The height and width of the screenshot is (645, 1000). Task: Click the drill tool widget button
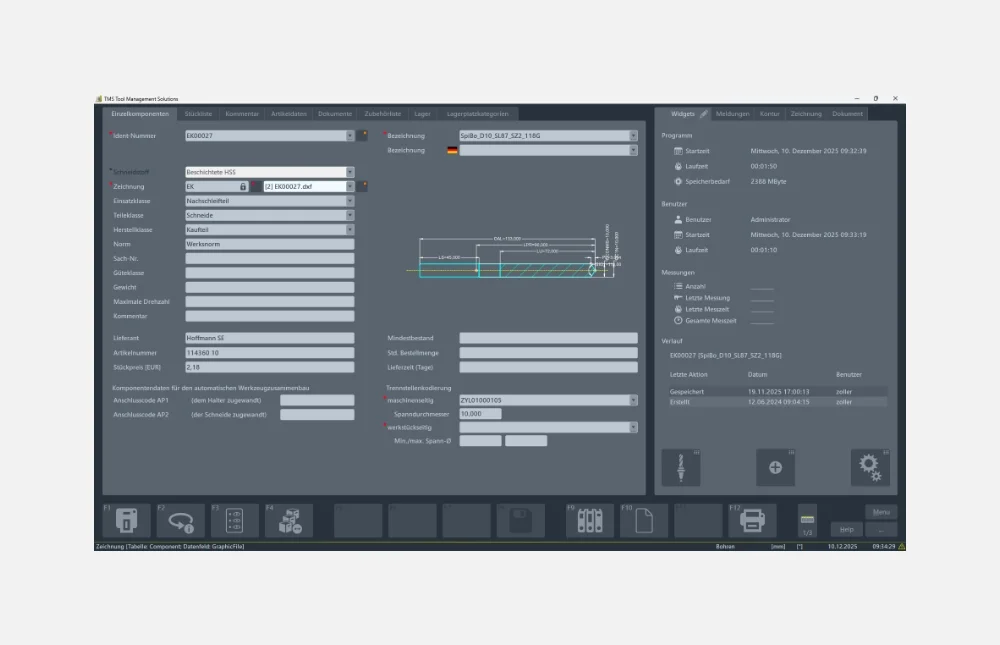pos(681,467)
